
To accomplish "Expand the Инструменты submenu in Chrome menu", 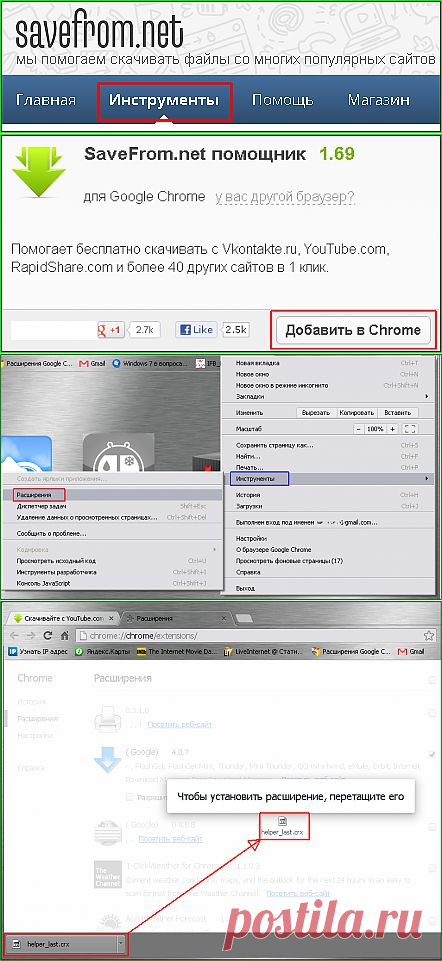I will 331,477.
